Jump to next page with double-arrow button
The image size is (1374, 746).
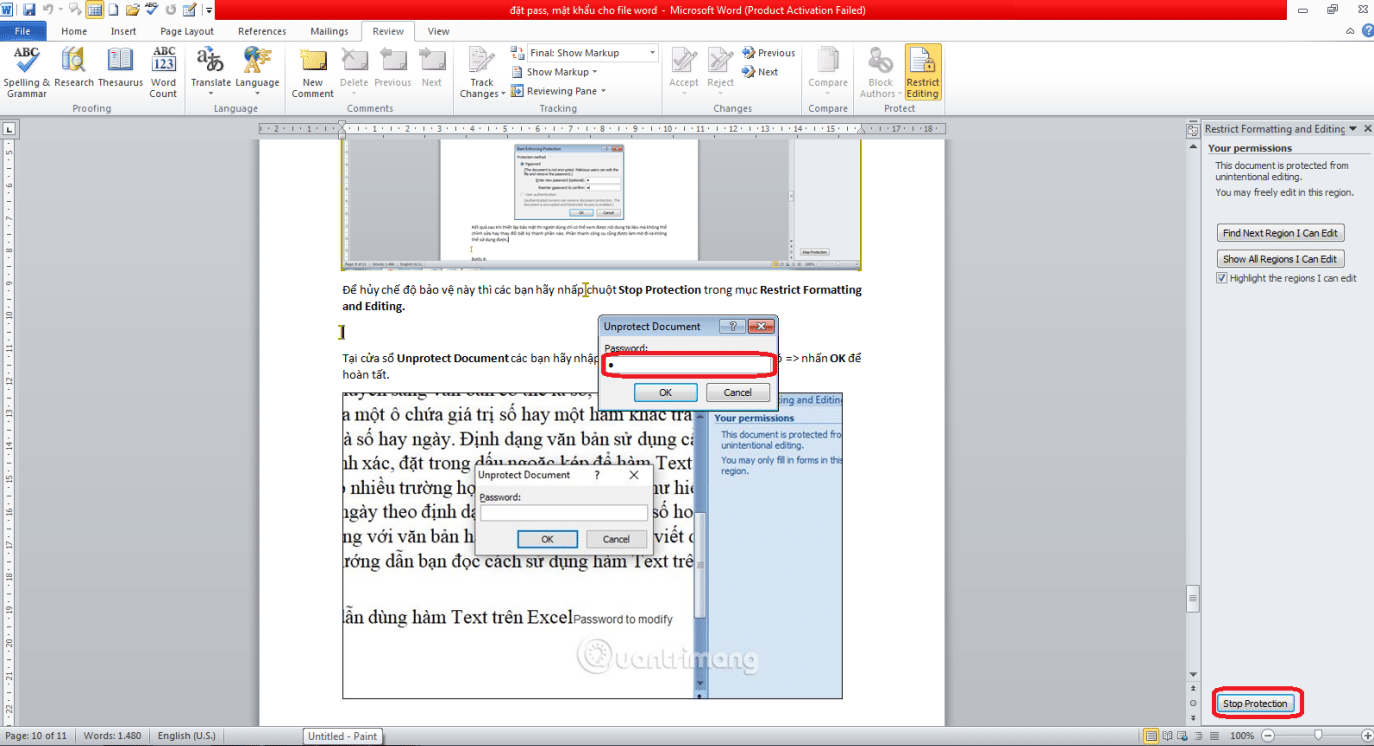(1192, 717)
